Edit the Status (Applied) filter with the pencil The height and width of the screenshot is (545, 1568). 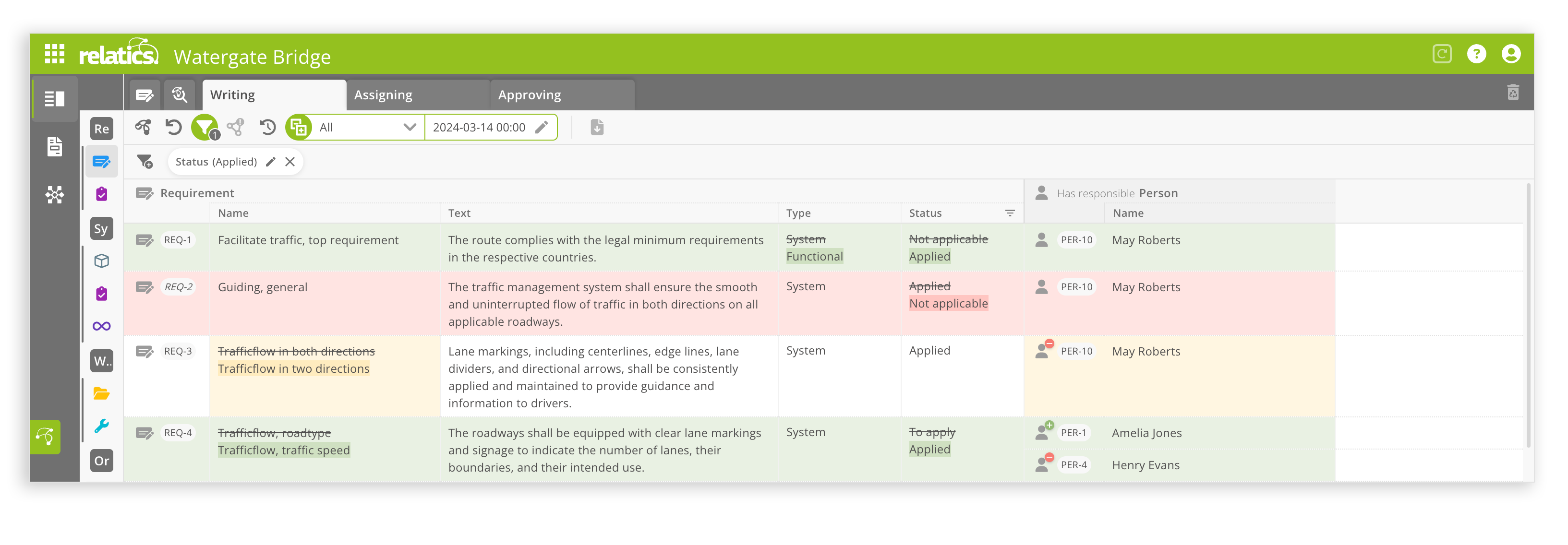pyautogui.click(x=270, y=161)
